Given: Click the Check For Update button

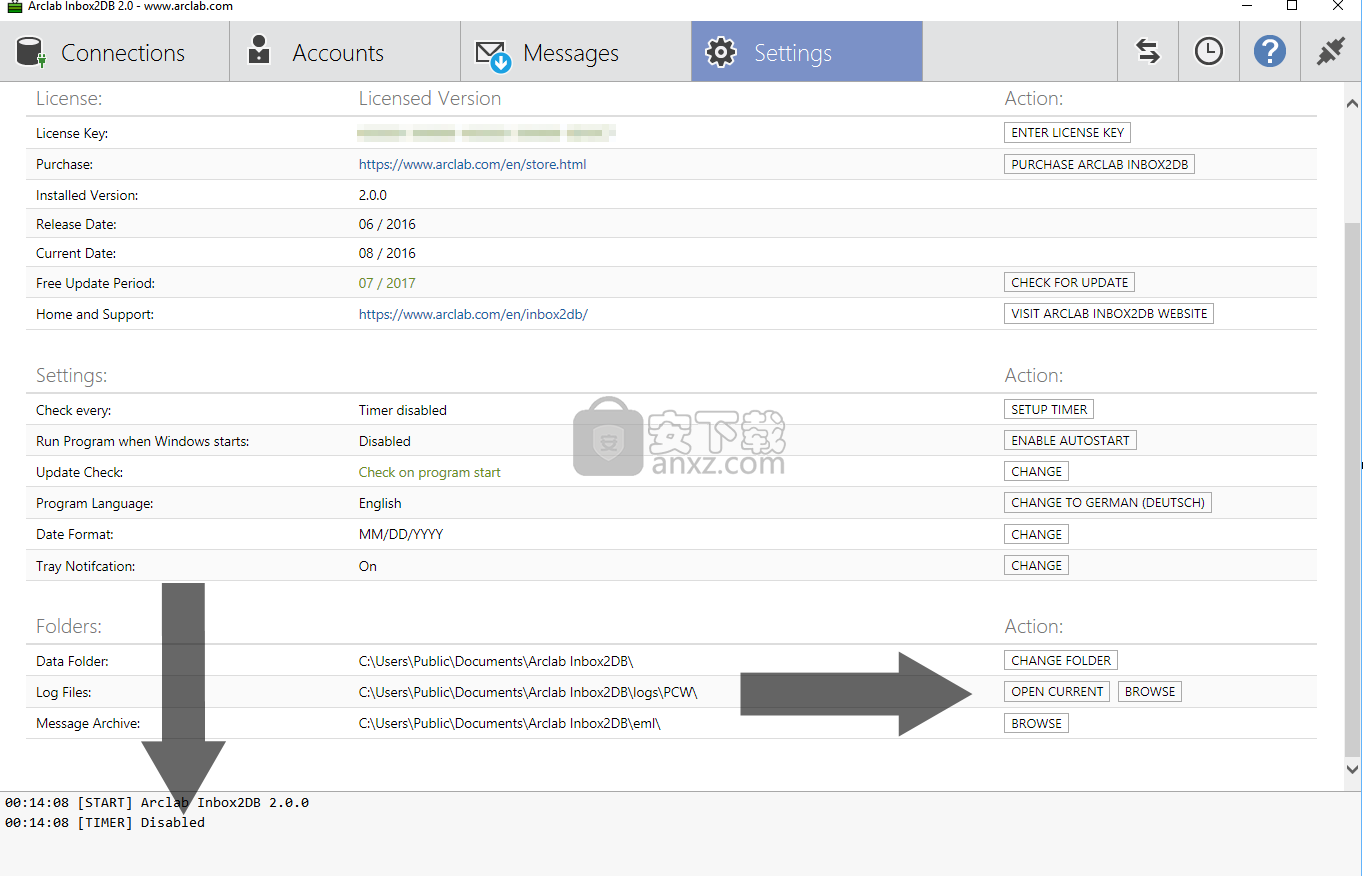Looking at the screenshot, I should 1069,282.
